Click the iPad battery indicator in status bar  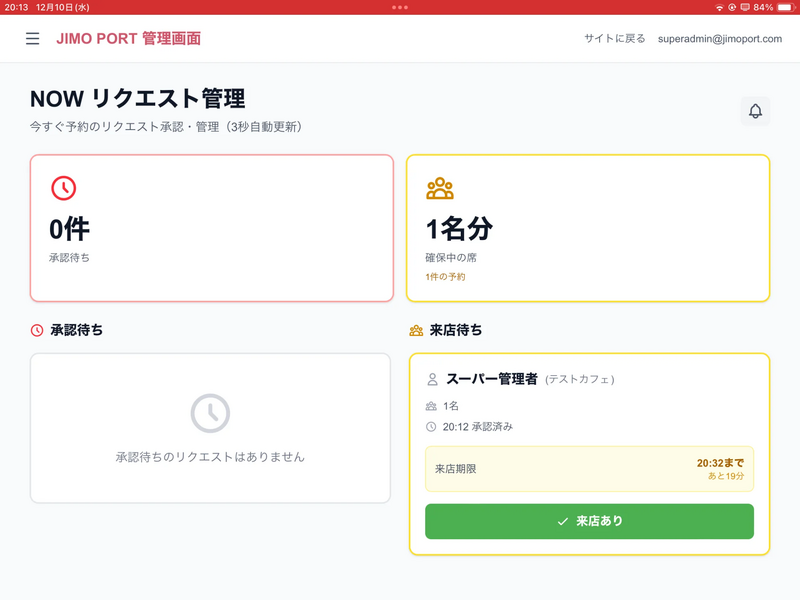(x=781, y=7)
